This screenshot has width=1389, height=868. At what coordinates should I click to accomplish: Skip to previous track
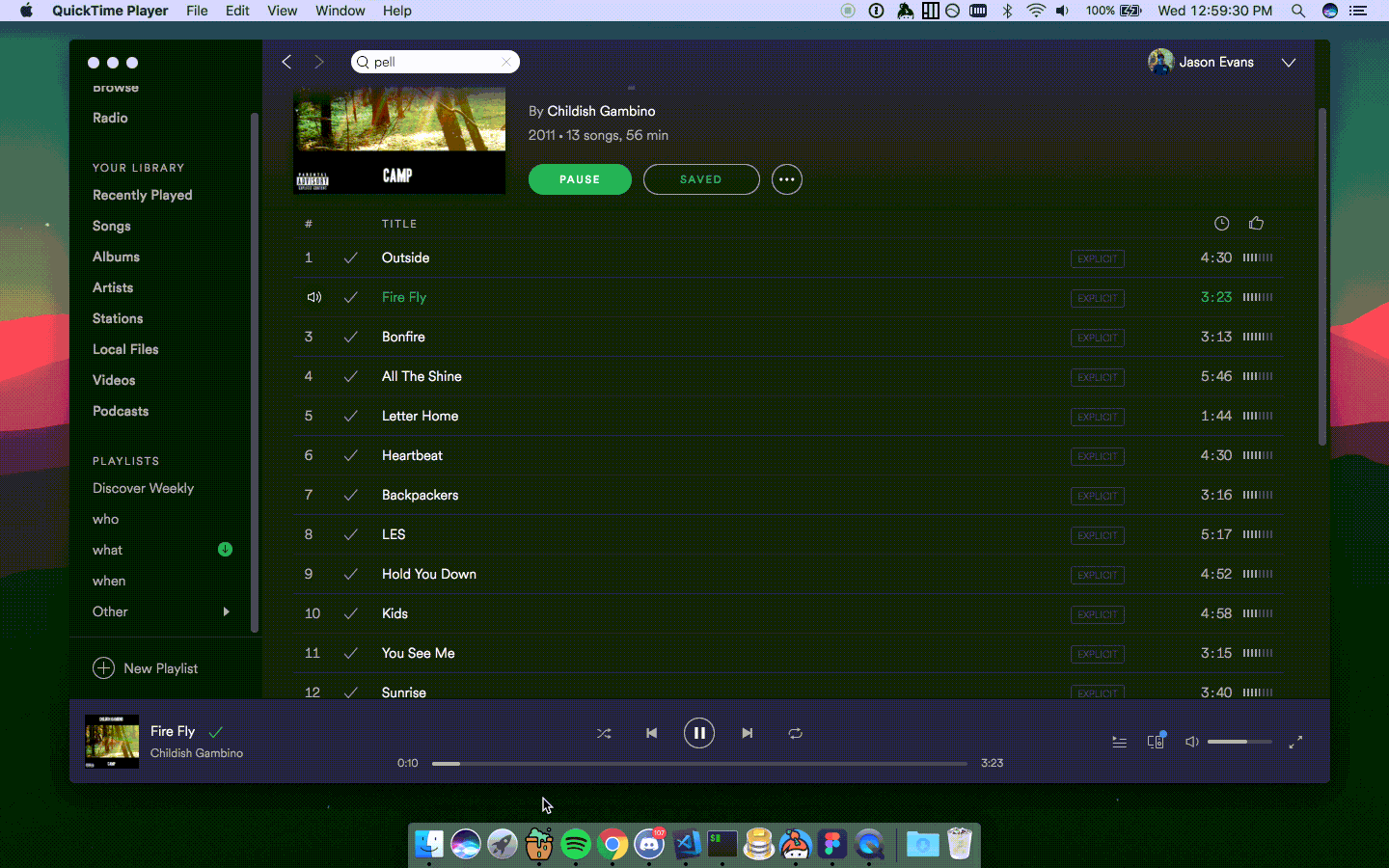pos(651,733)
